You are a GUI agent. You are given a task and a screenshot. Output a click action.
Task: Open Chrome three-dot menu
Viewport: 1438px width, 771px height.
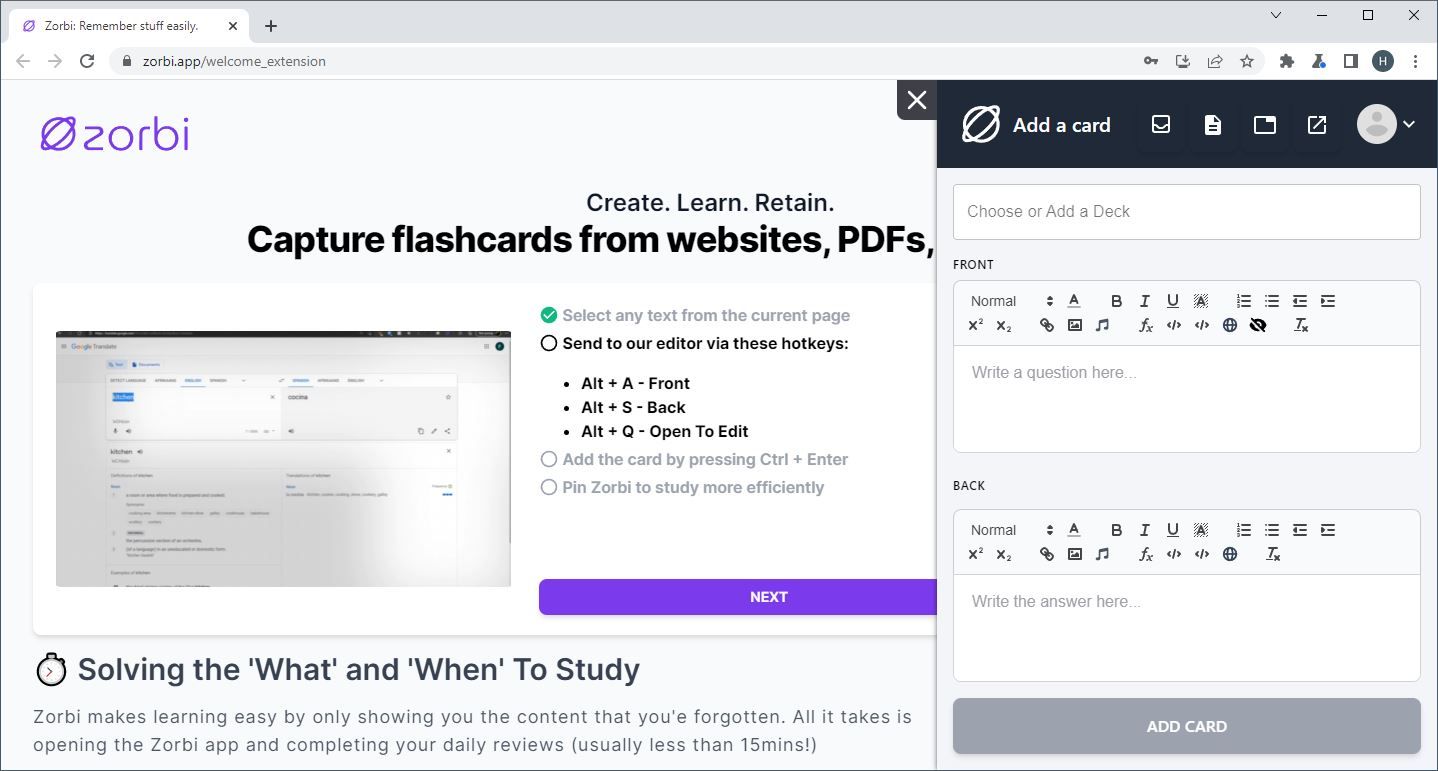pos(1415,61)
